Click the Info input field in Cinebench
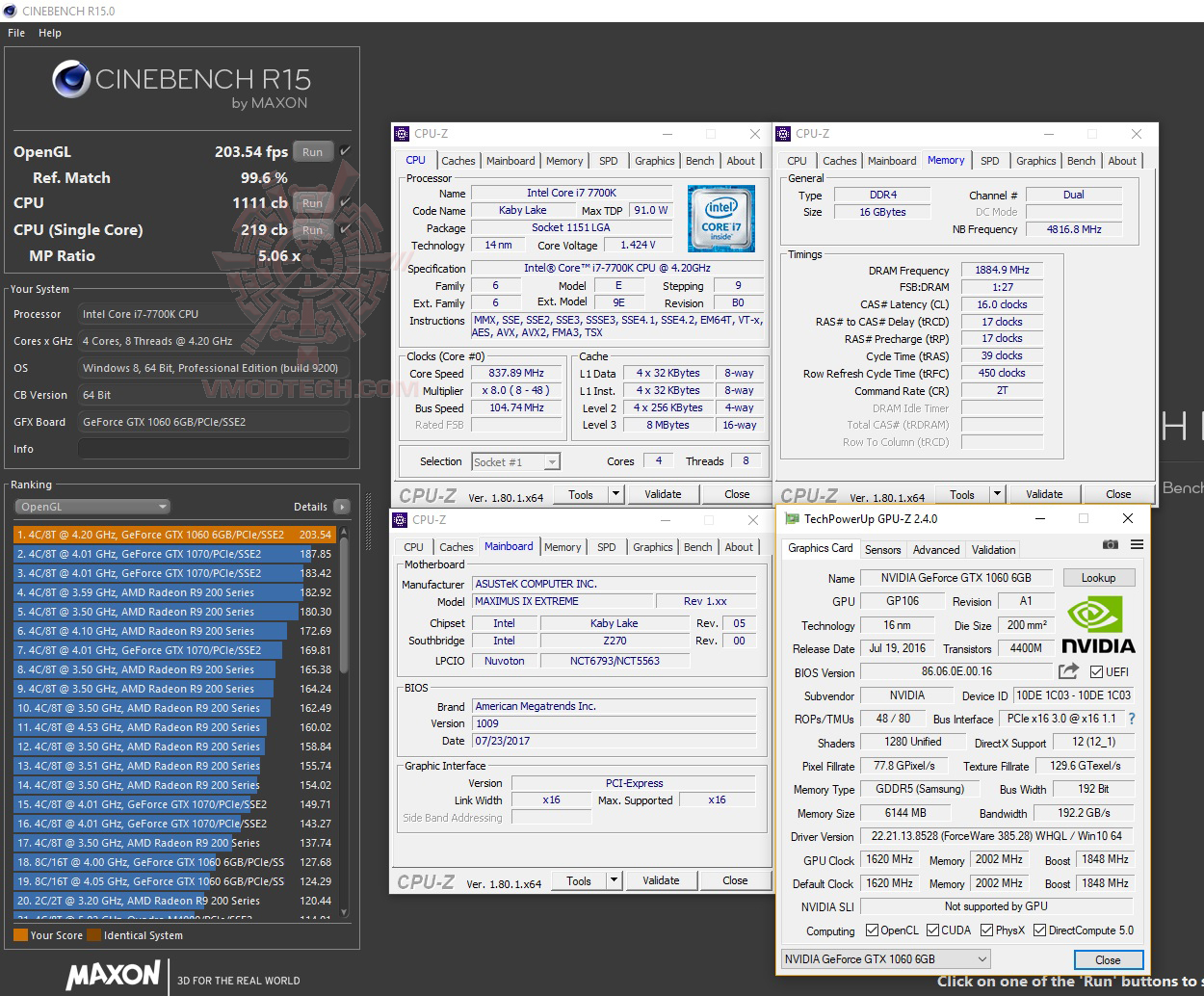Image resolution: width=1204 pixels, height=996 pixels. point(214,449)
